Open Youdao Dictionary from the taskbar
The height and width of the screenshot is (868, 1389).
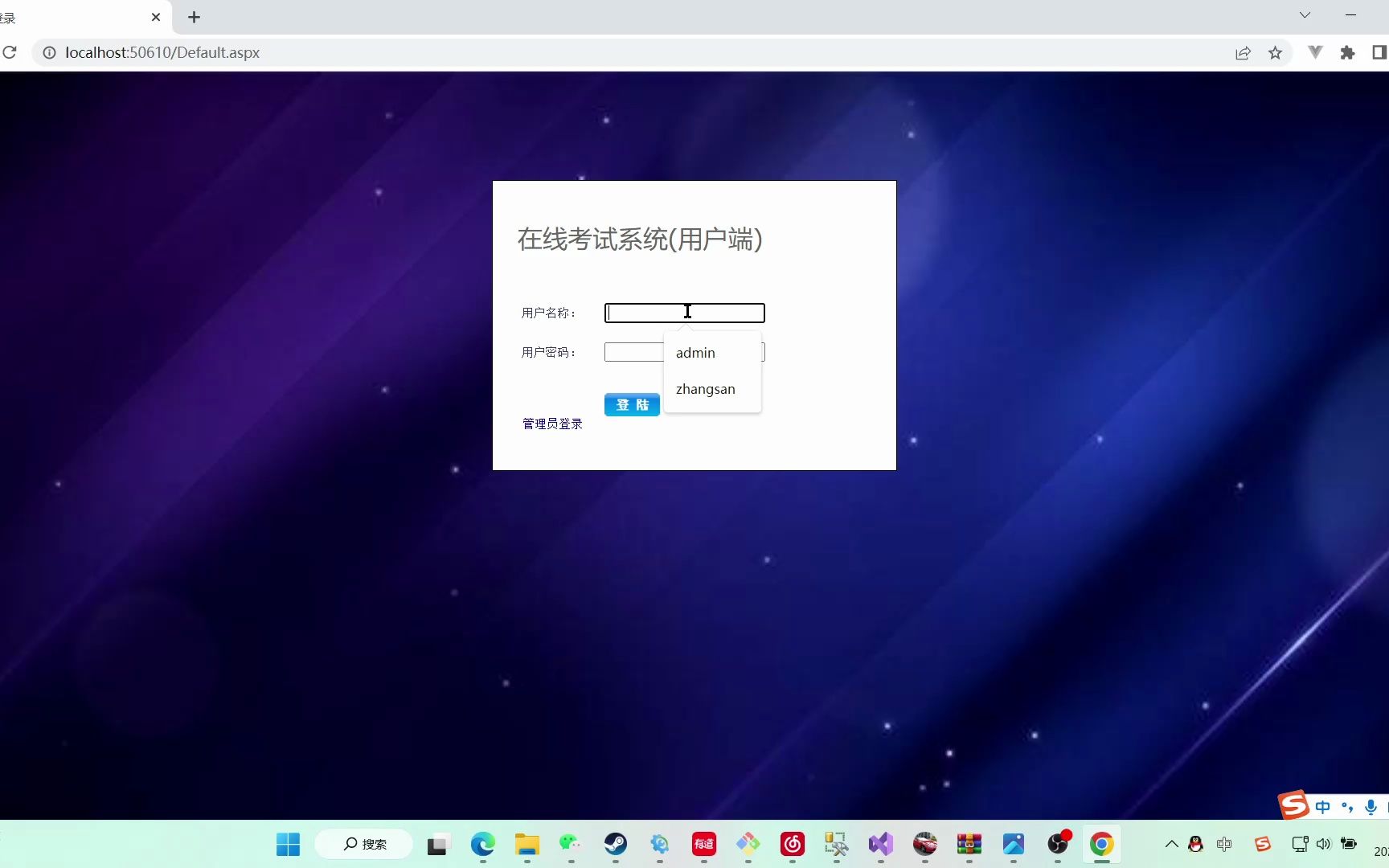(703, 845)
